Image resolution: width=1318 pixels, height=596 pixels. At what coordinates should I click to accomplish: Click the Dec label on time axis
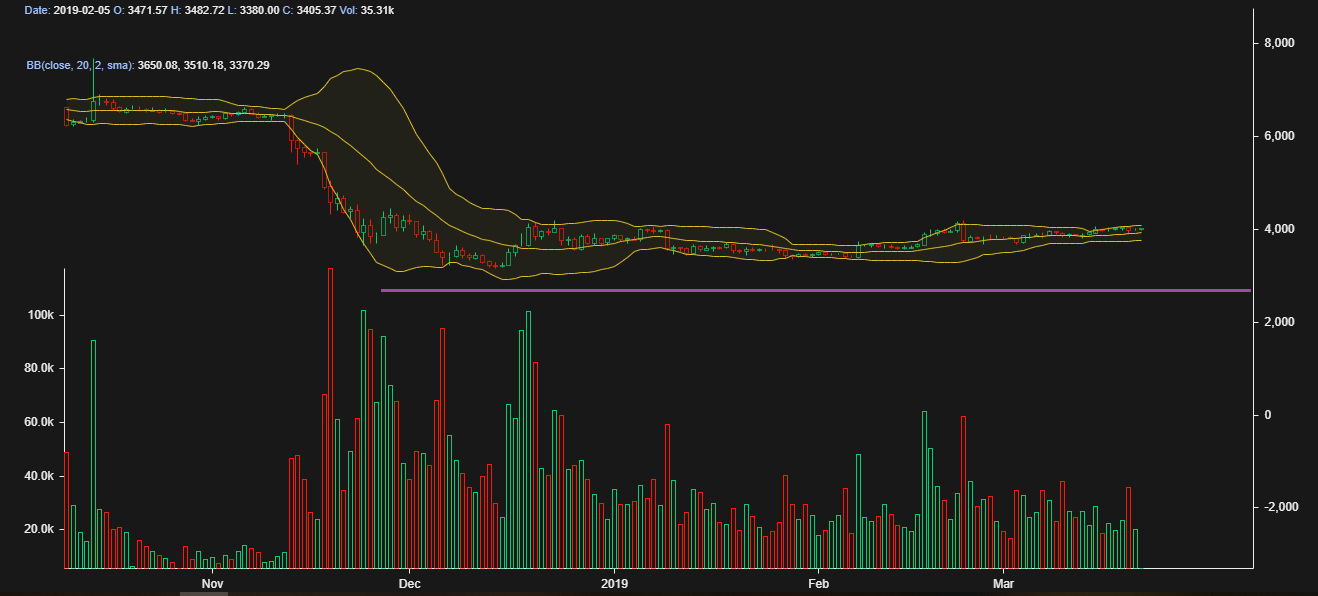(410, 582)
